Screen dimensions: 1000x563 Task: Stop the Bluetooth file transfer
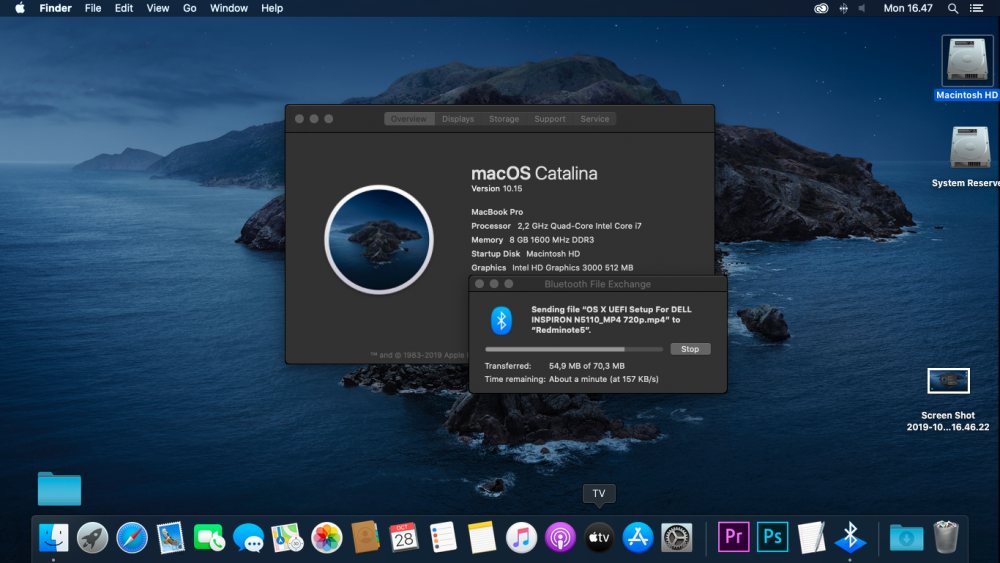pos(690,349)
